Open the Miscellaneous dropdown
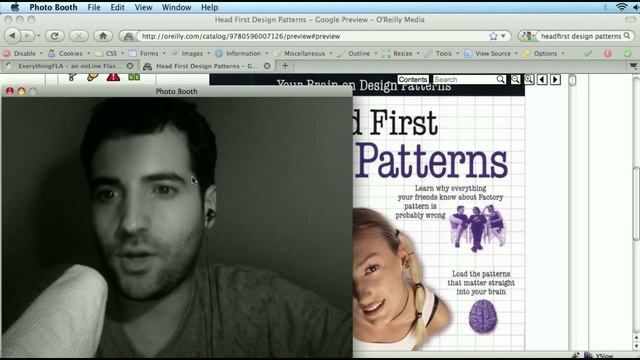This screenshot has width=640, height=360. pos(303,53)
